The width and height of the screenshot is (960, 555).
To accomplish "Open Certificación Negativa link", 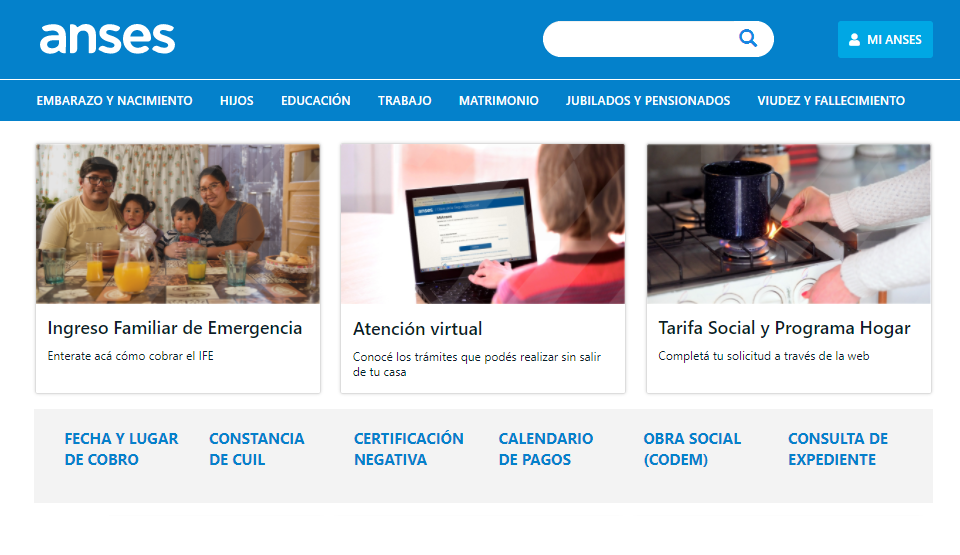I will coord(408,449).
